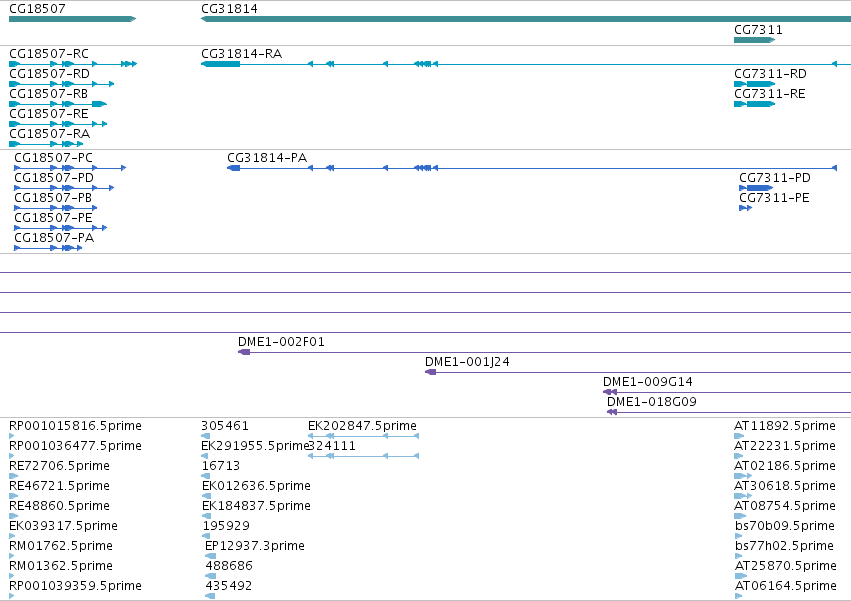The width and height of the screenshot is (851, 601).
Task: Open EST RP001015816.5prime
Action: pos(75,426)
